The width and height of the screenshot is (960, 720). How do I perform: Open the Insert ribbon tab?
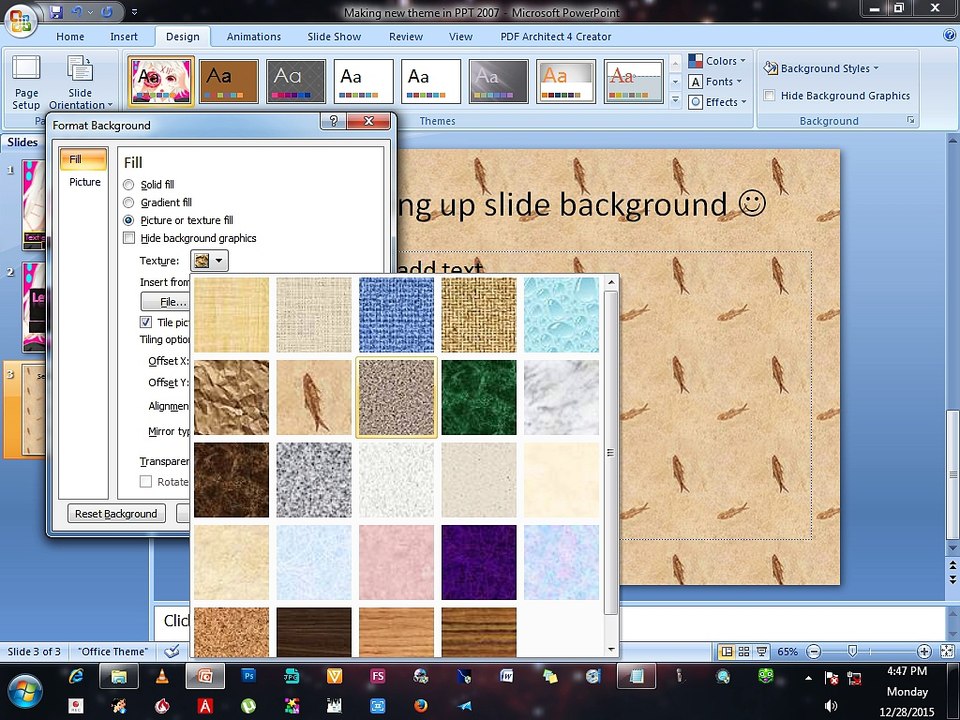pos(124,37)
